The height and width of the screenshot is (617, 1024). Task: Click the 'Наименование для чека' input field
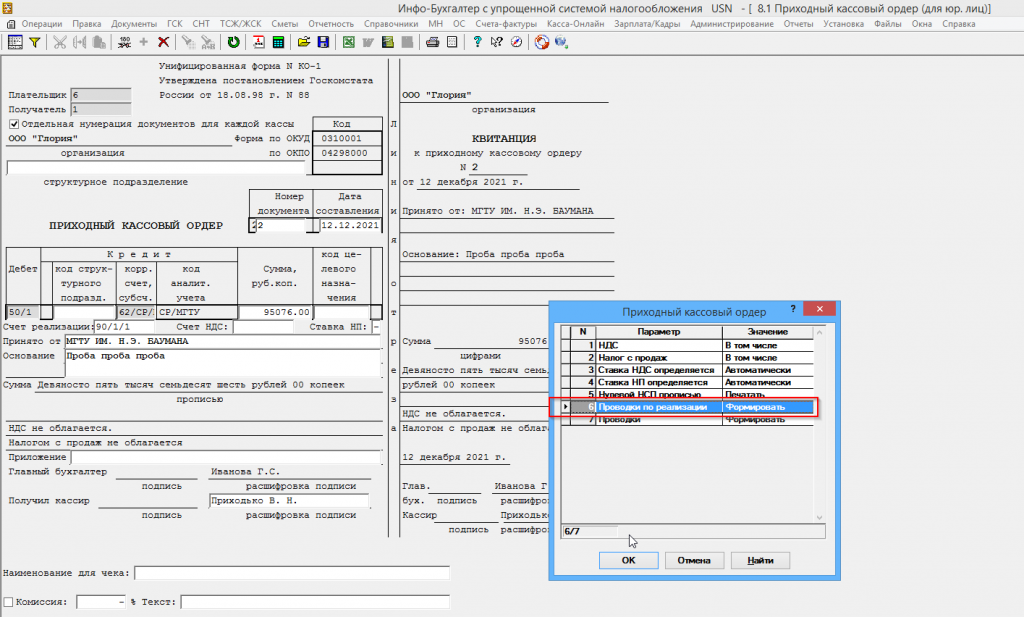pos(292,573)
